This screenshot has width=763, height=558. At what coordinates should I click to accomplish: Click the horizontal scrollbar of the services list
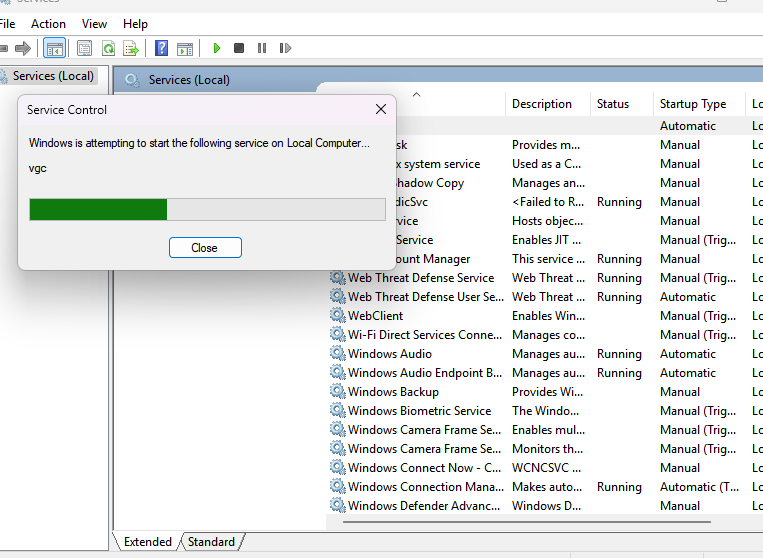coord(527,522)
